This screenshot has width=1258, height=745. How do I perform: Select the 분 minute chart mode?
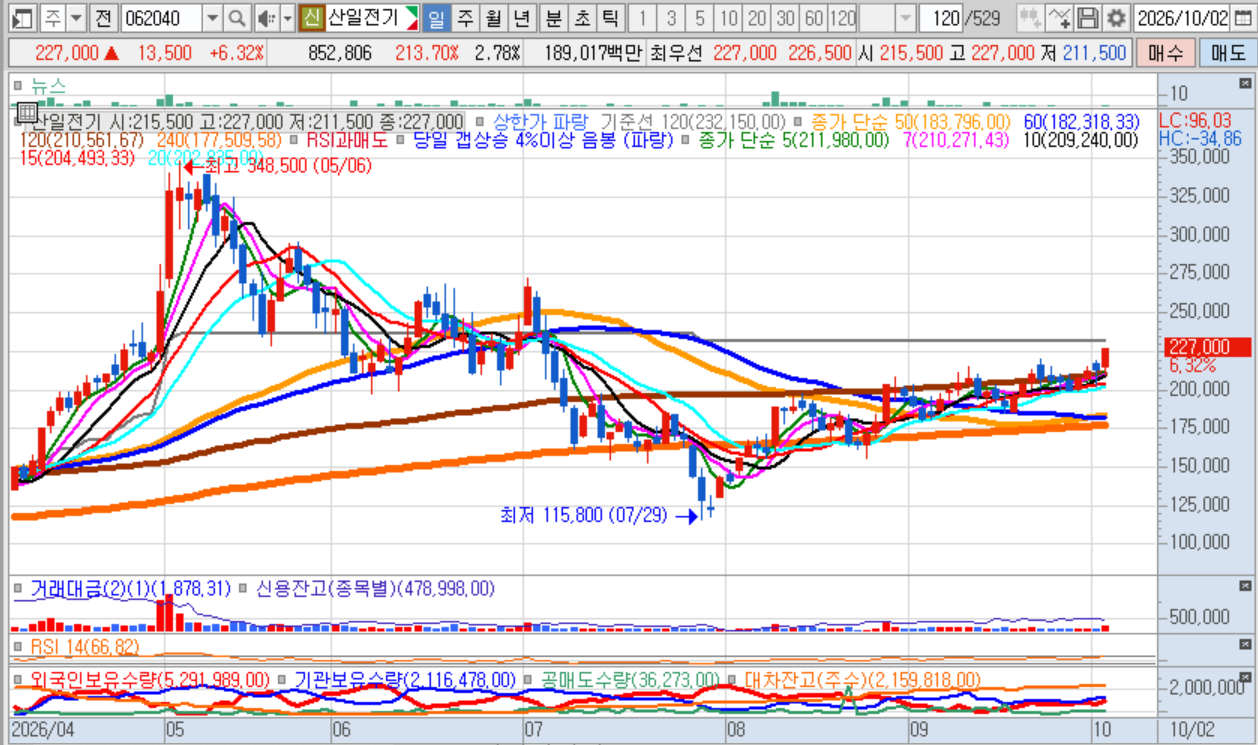click(x=553, y=18)
